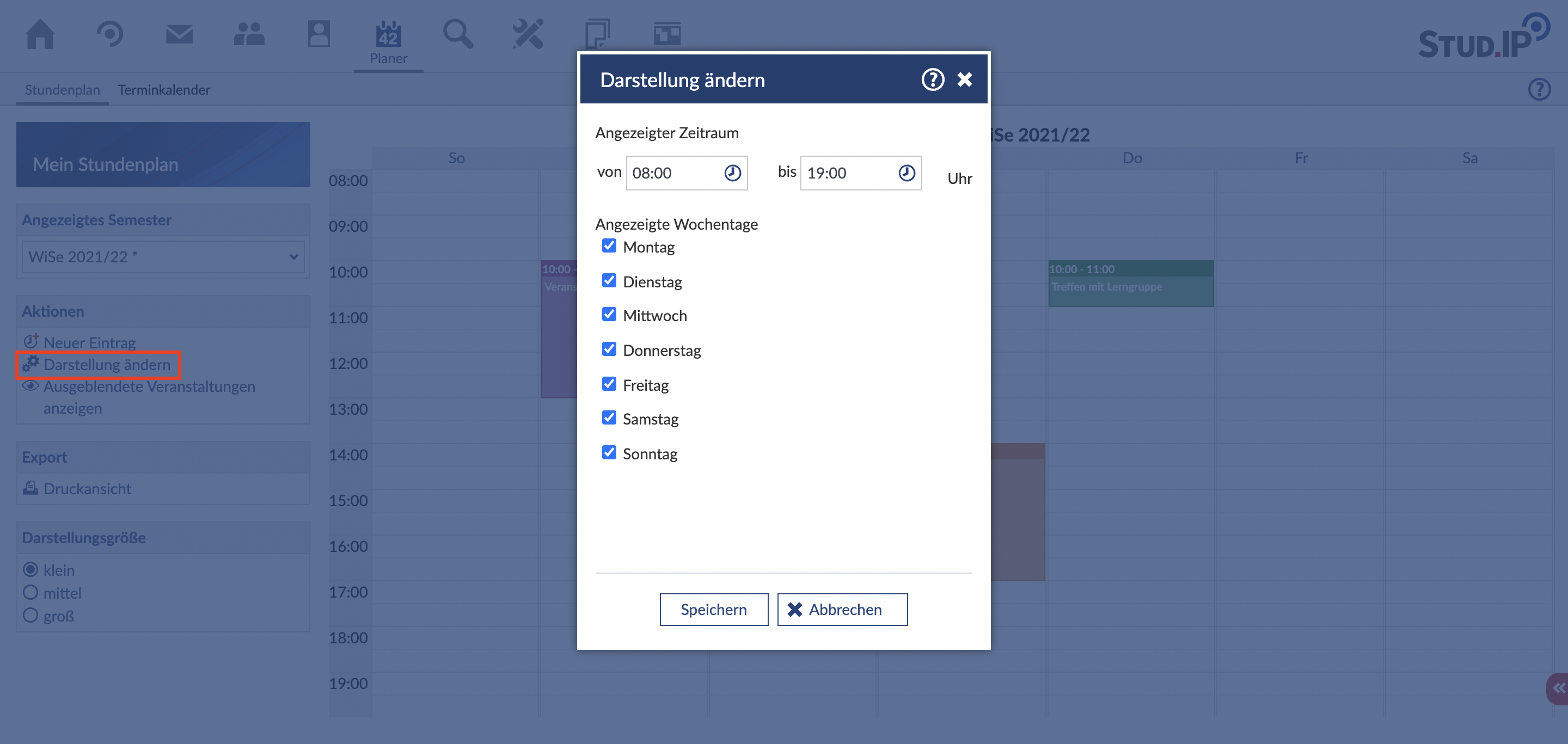This screenshot has width=1568, height=744.
Task: Click the dialog help question mark icon
Action: (932, 79)
